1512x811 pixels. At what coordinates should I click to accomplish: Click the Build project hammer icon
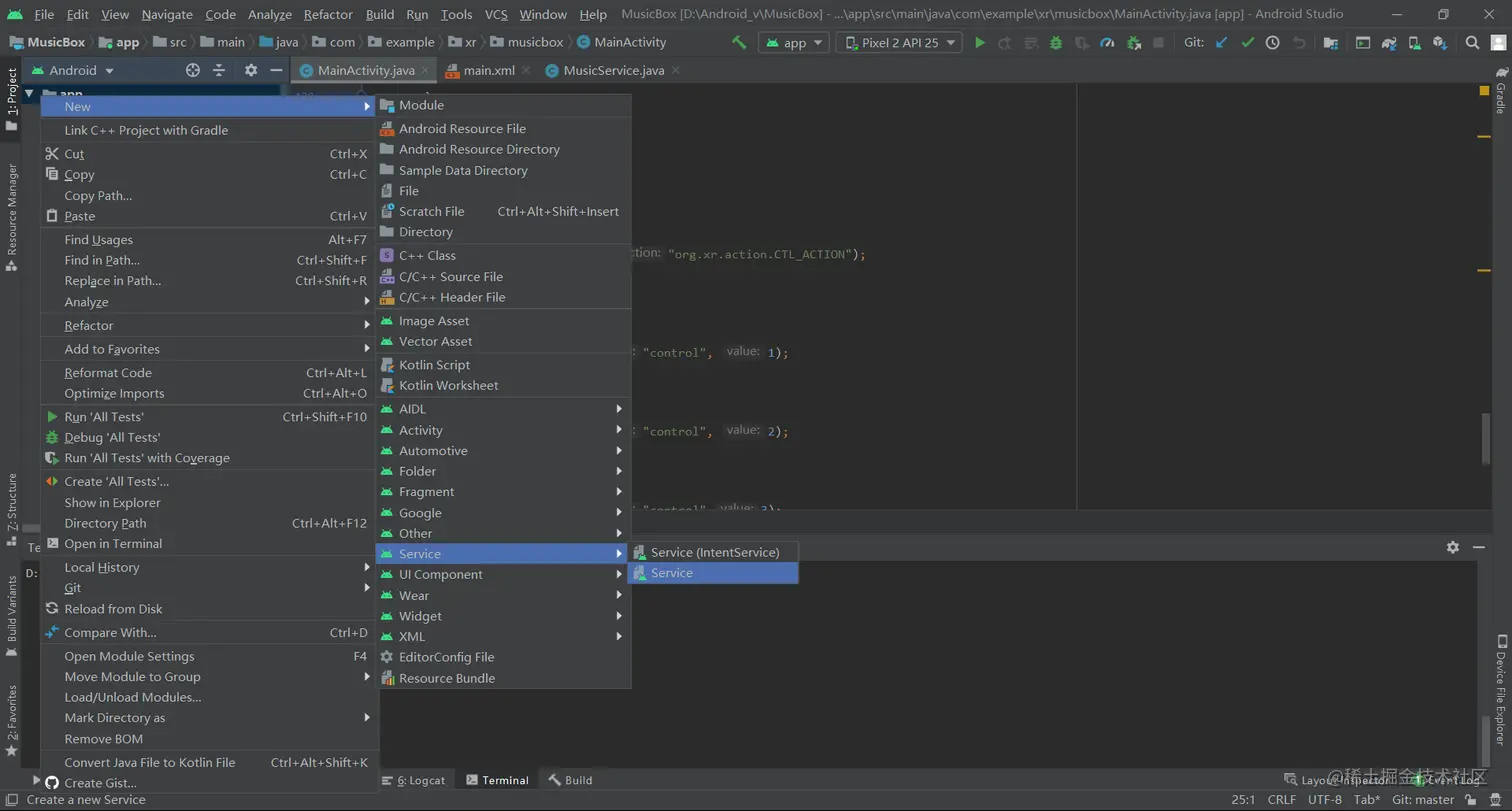click(739, 43)
